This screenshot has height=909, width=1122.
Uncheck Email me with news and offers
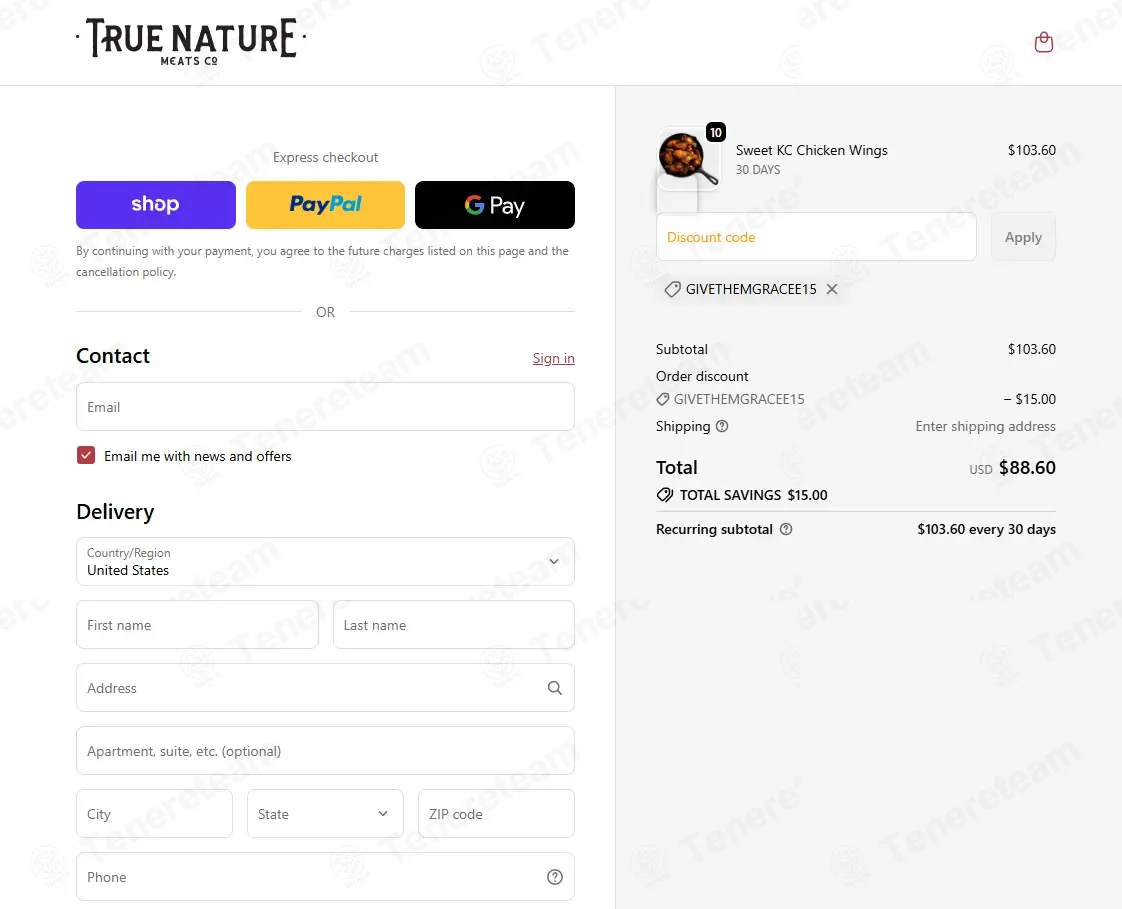(86, 455)
